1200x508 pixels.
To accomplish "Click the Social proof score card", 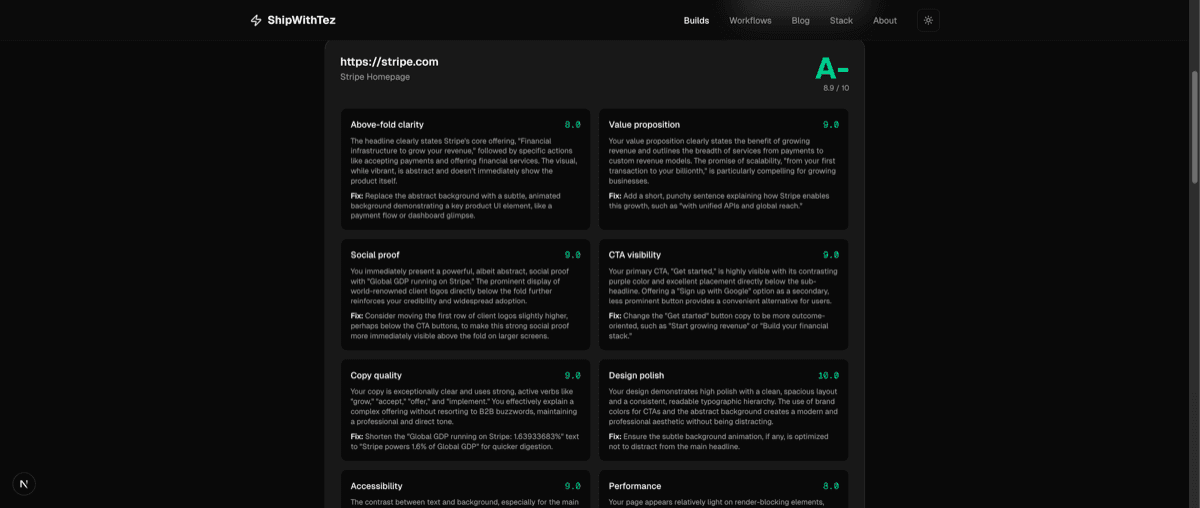I will (x=465, y=294).
